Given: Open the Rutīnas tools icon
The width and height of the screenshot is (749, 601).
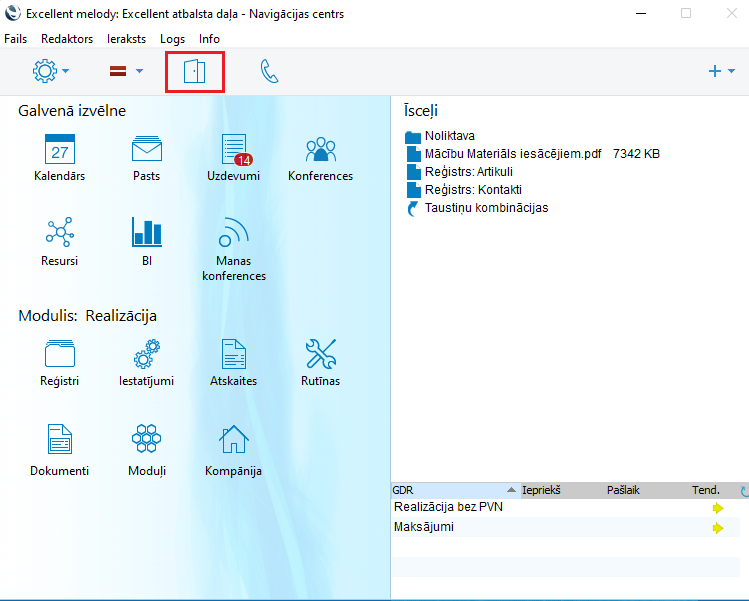Looking at the screenshot, I should [320, 355].
